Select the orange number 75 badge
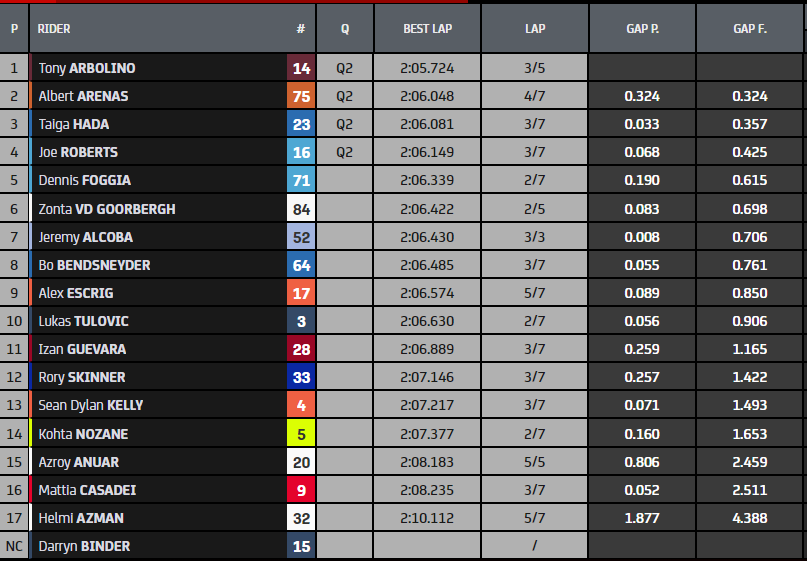 tap(301, 97)
